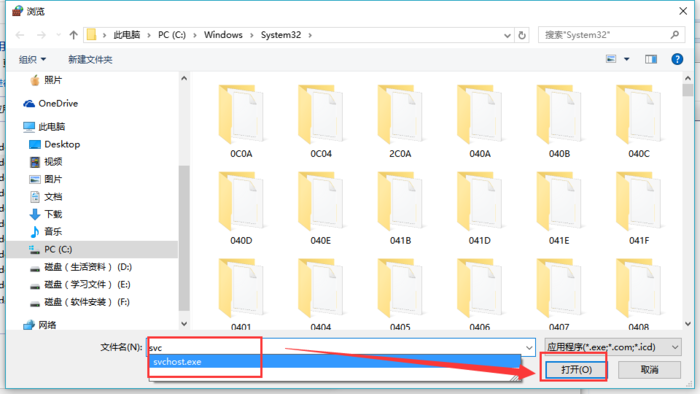Click the file list vertical scrollbar thumb
Viewport: 700px width, 394px height.
688,90
